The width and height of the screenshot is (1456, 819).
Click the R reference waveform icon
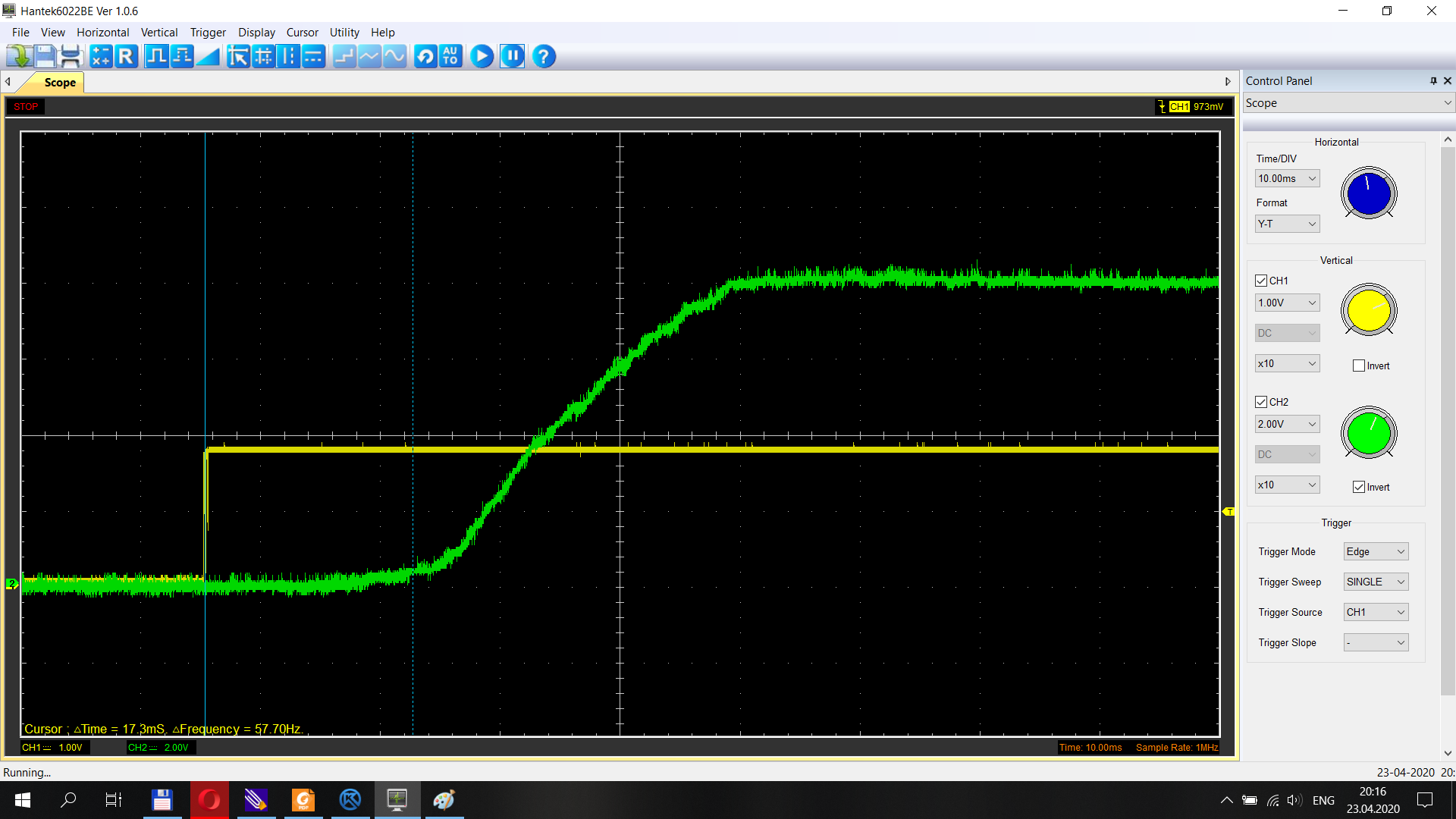click(x=126, y=56)
